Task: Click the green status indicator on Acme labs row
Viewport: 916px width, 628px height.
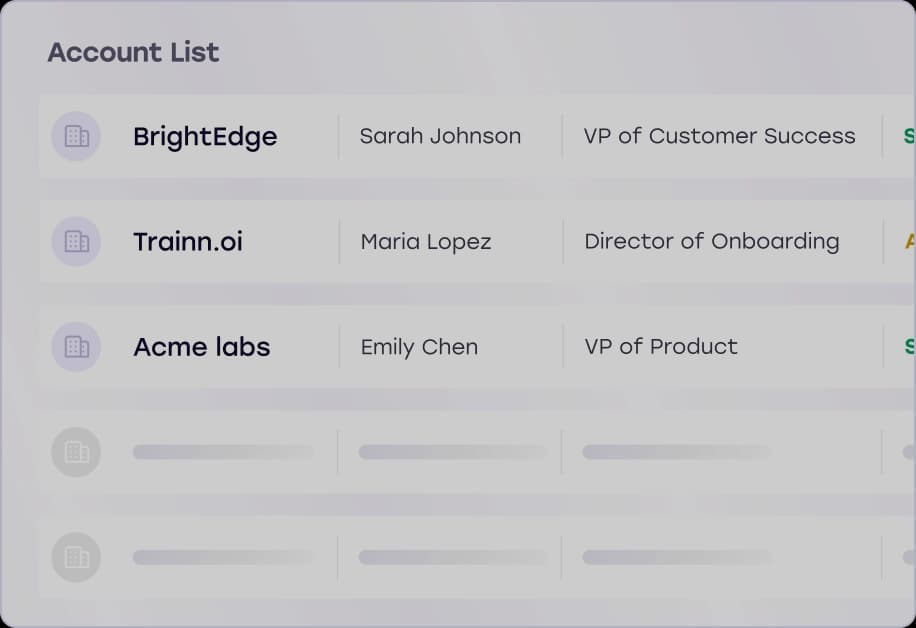Action: (x=910, y=347)
